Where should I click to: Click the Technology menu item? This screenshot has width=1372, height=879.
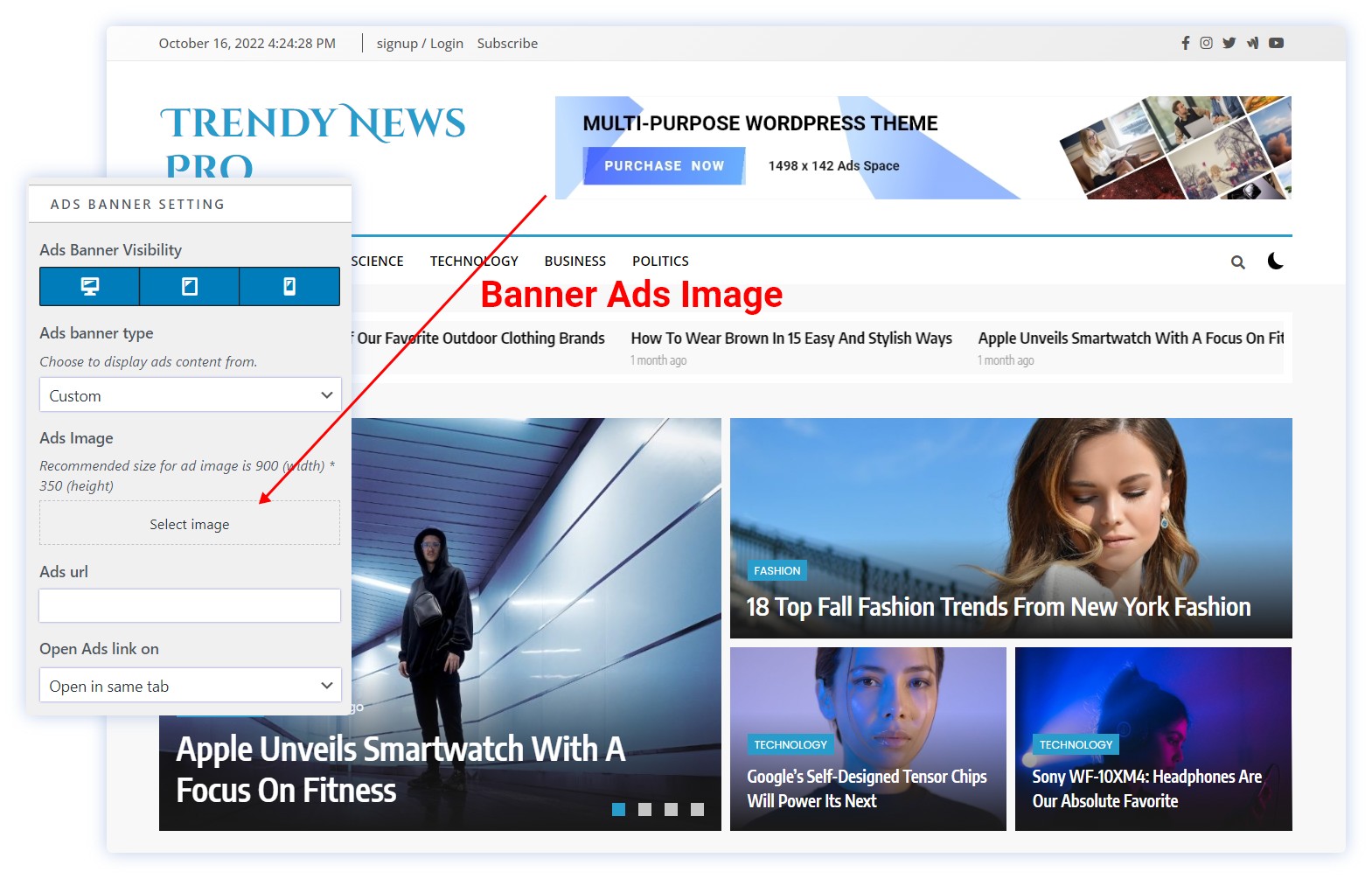pos(474,262)
